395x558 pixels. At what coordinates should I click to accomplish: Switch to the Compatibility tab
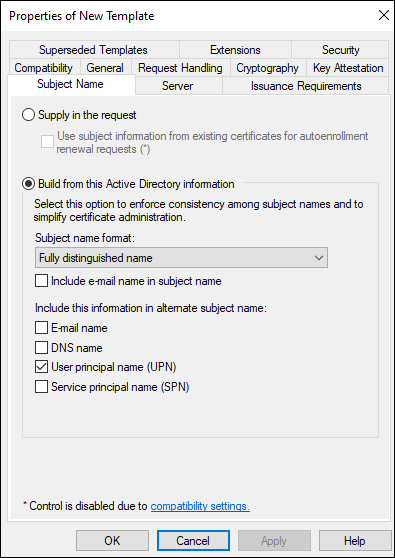click(44, 68)
